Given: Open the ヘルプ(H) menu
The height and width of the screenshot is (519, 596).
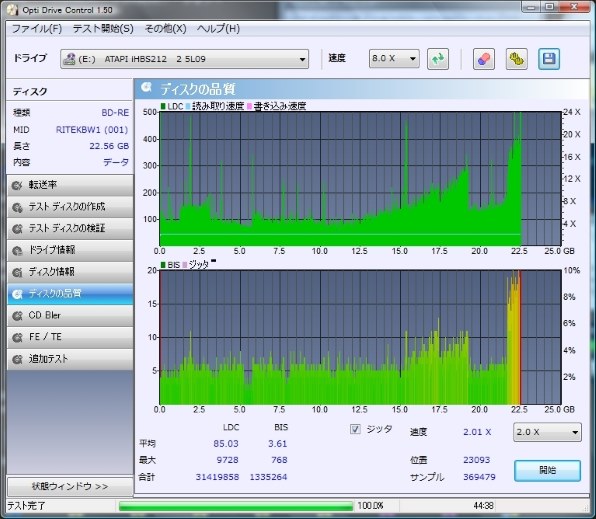Looking at the screenshot, I should 219,29.
